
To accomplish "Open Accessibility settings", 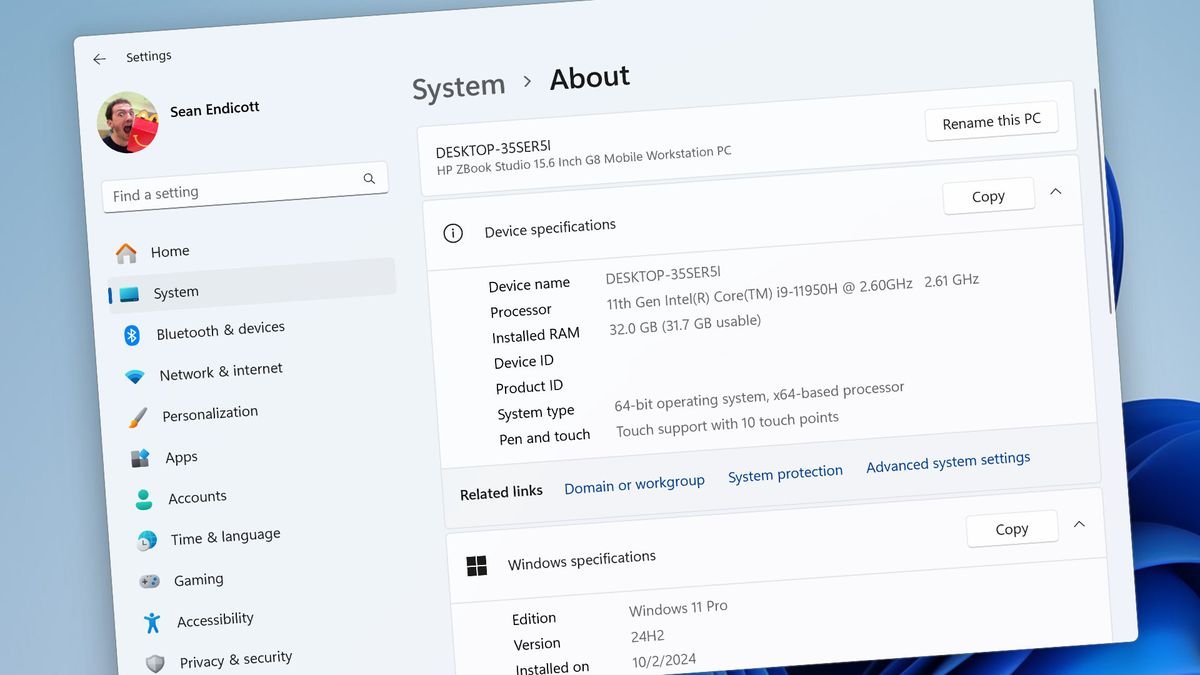I will [x=215, y=620].
